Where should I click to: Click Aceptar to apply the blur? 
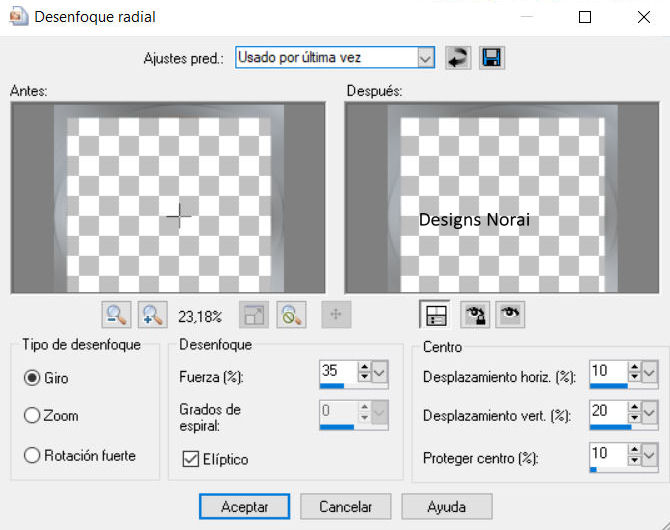tap(244, 507)
